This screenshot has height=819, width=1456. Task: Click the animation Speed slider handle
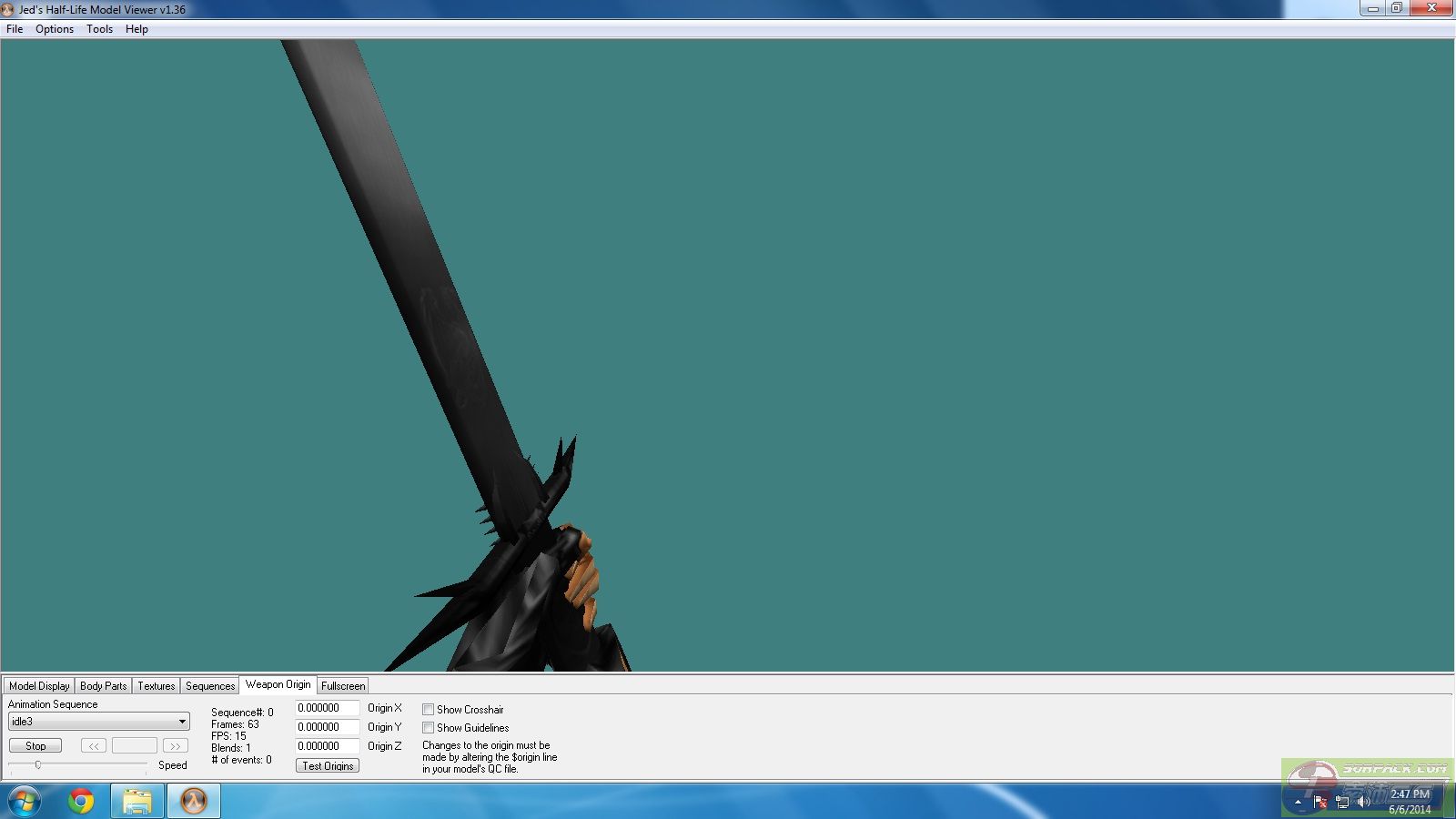point(38,765)
